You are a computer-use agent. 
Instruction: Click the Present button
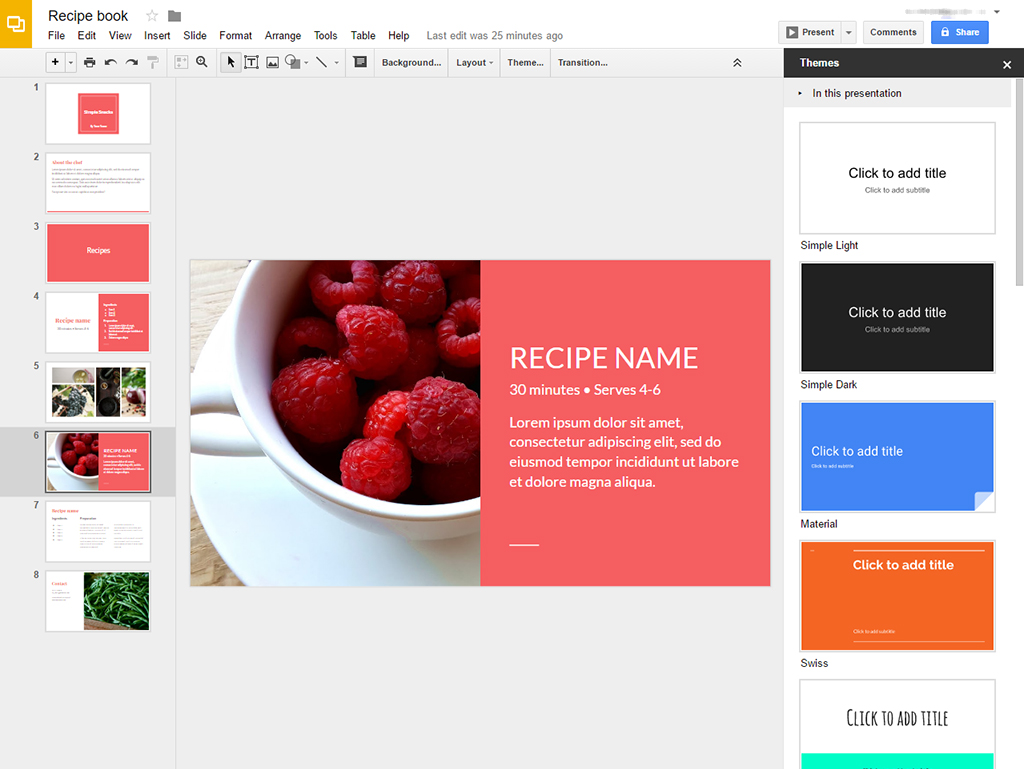(812, 32)
